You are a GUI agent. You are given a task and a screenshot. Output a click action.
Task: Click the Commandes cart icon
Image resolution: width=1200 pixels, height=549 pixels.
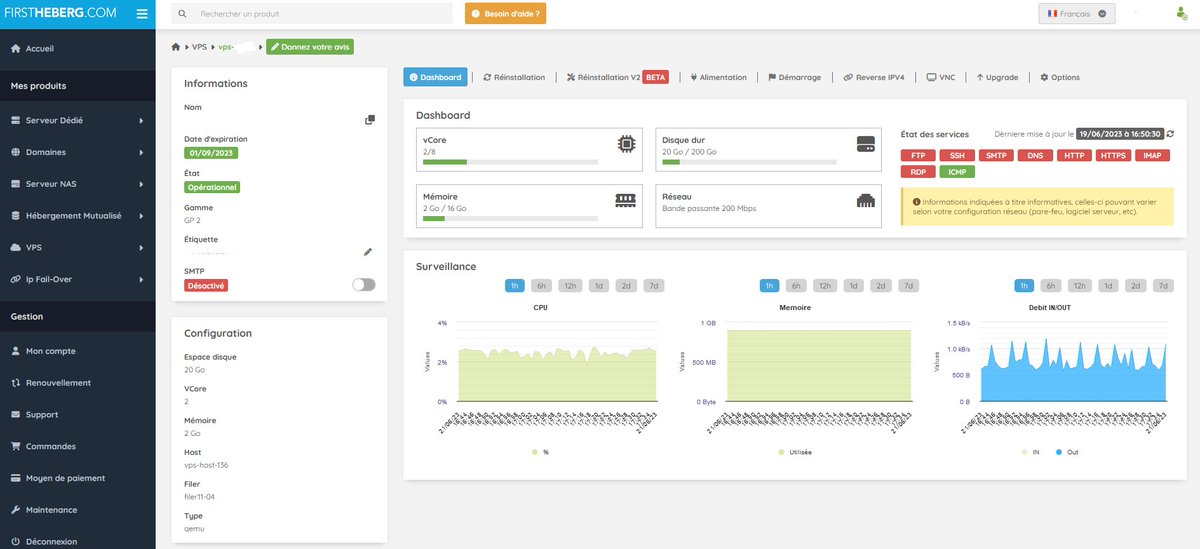[x=15, y=447]
